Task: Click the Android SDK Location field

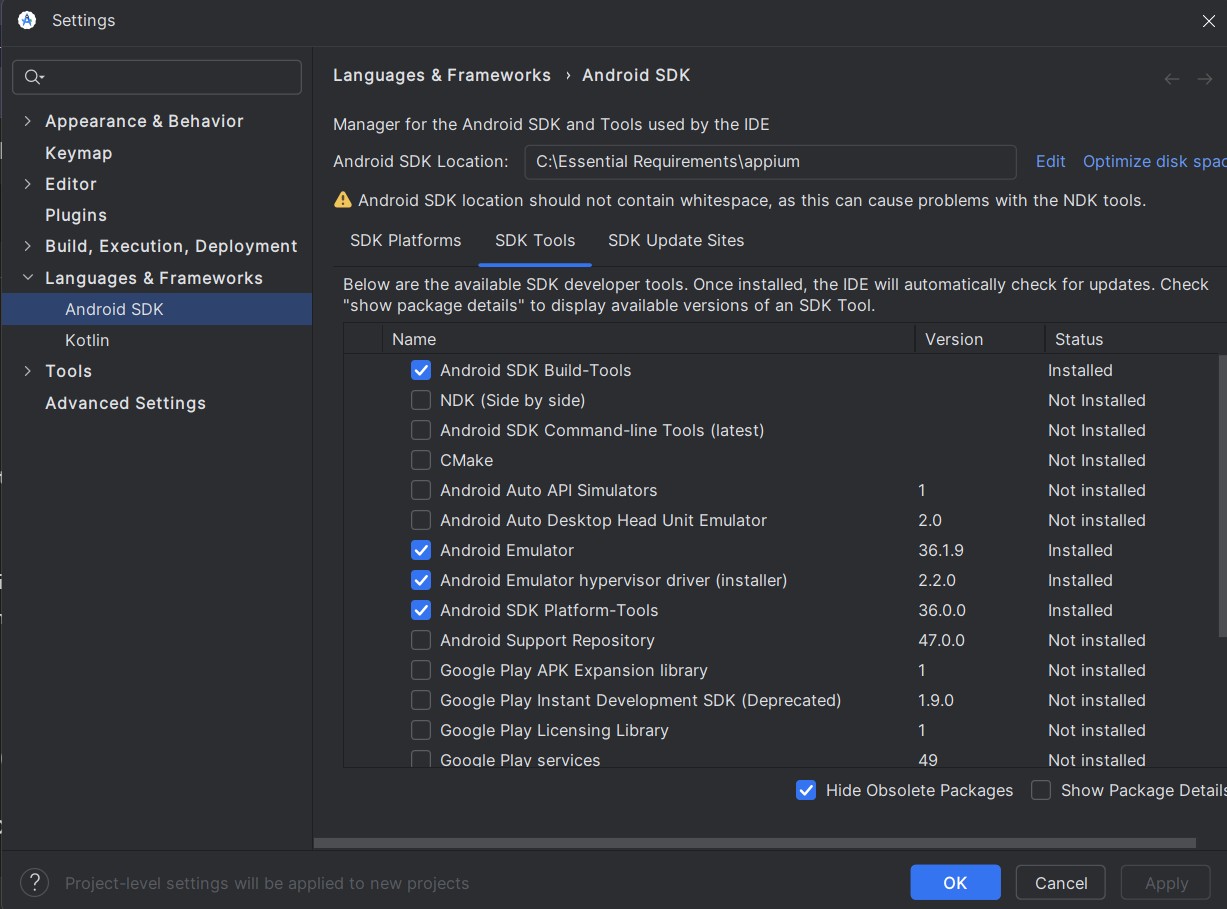Action: (769, 161)
